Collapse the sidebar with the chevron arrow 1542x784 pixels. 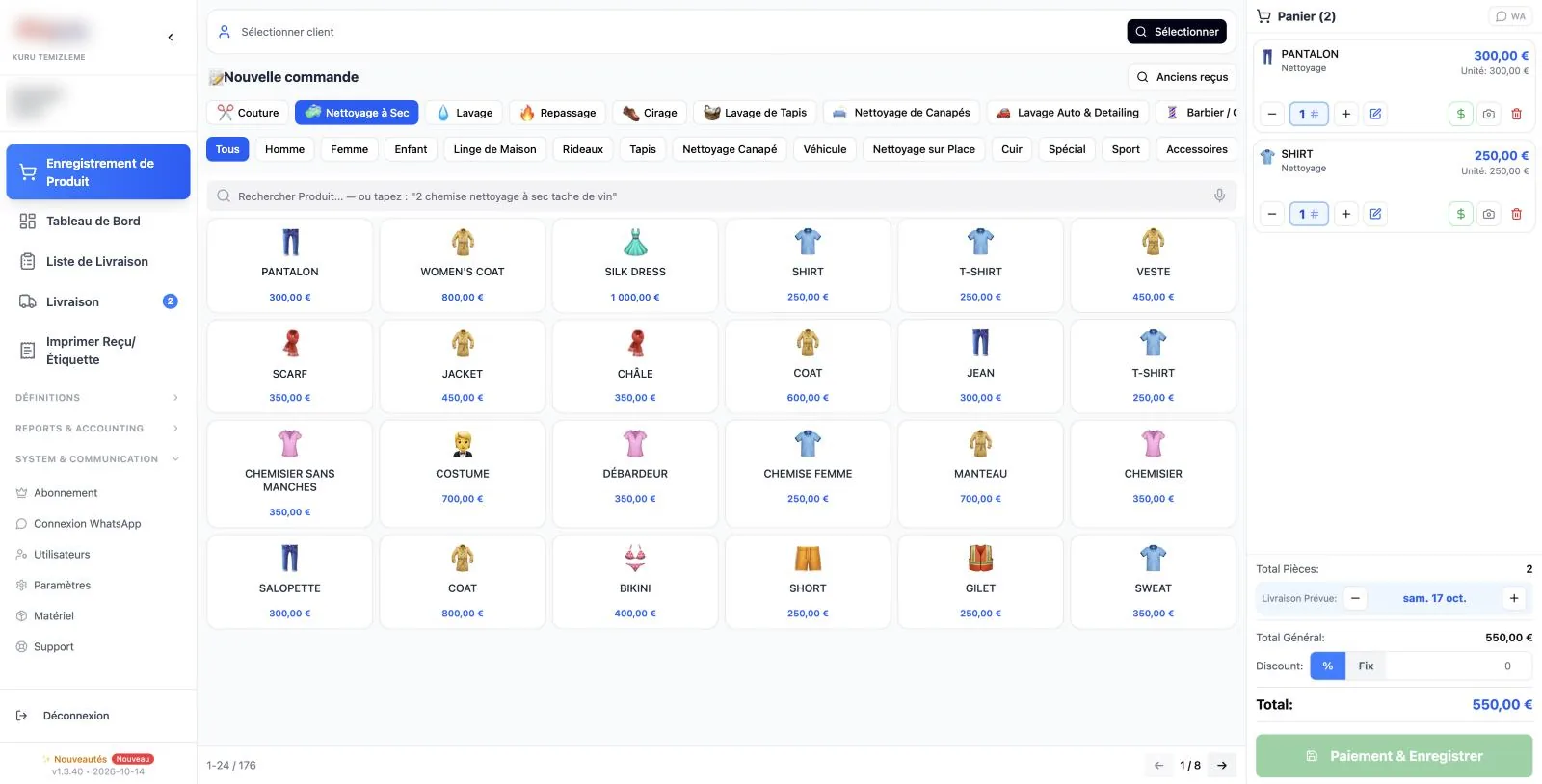[171, 38]
